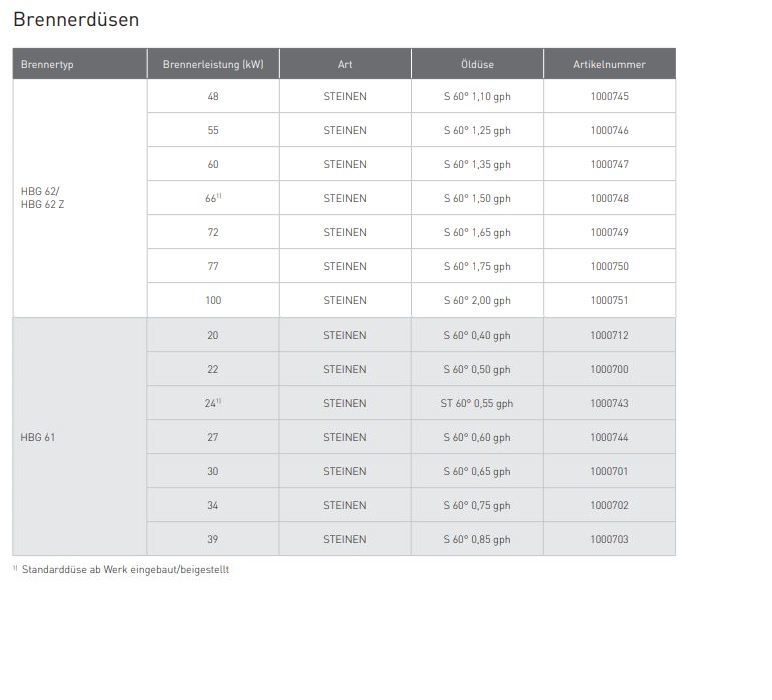Screen dimensions: 772x700
Task: Select the Brennerleistung (kW) column header
Action: pos(213,64)
